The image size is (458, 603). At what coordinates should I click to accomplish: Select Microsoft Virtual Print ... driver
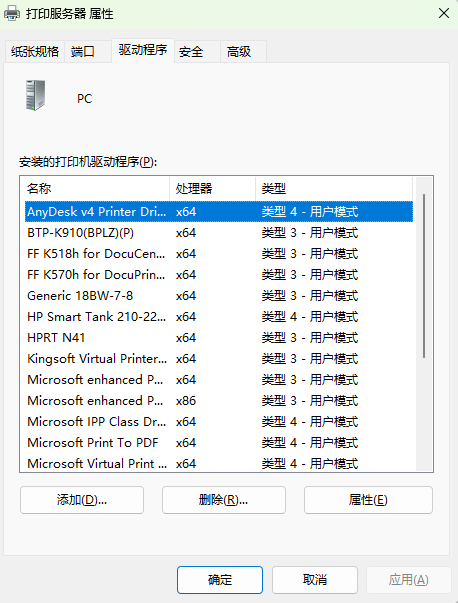tap(219, 463)
